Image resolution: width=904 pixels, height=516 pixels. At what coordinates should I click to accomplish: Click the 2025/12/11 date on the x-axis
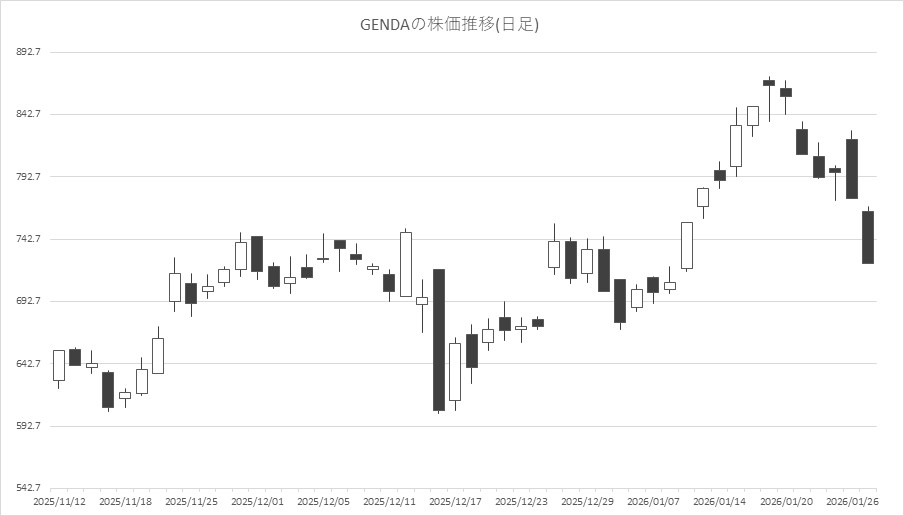click(389, 501)
